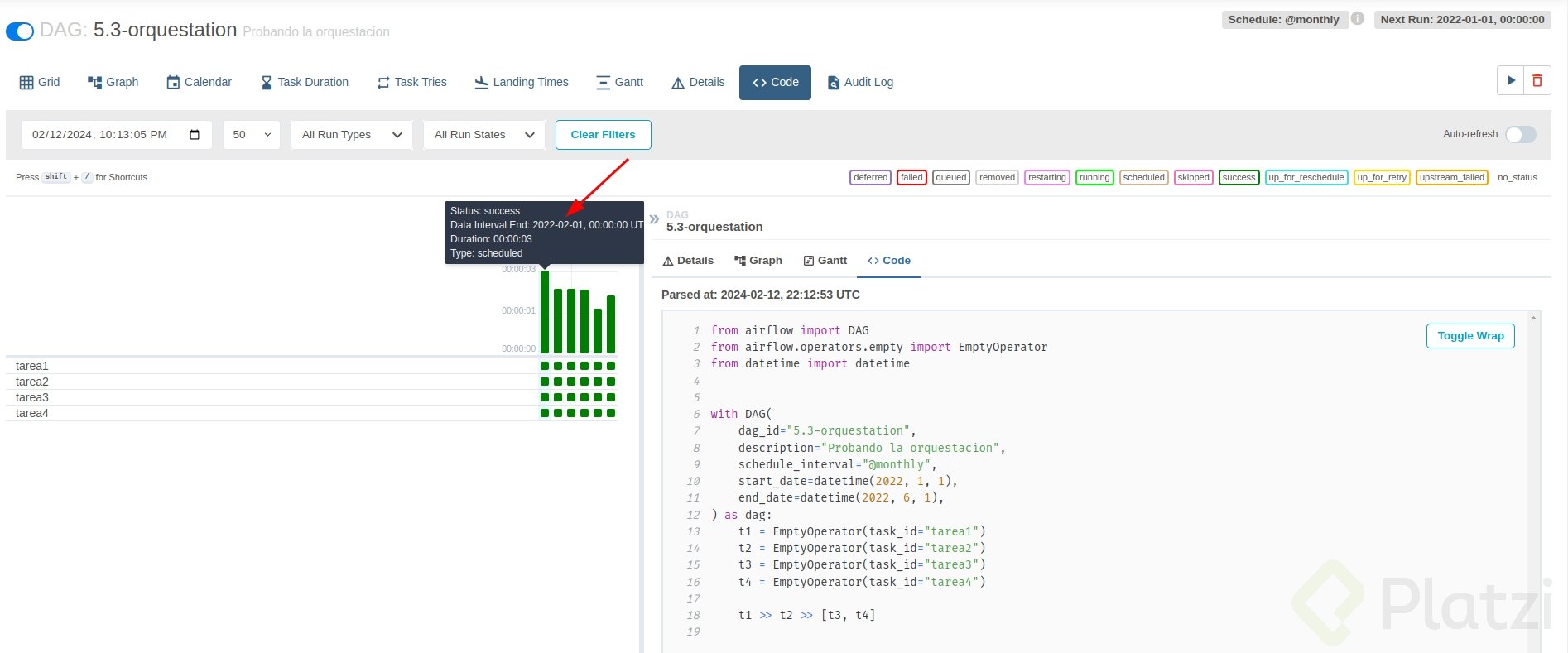This screenshot has height=653, width=1568.
Task: Click the Clear Filters button
Action: pos(603,135)
